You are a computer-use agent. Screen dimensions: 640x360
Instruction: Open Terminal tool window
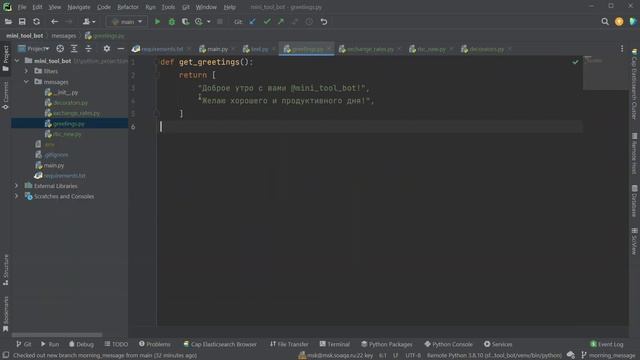click(335, 344)
